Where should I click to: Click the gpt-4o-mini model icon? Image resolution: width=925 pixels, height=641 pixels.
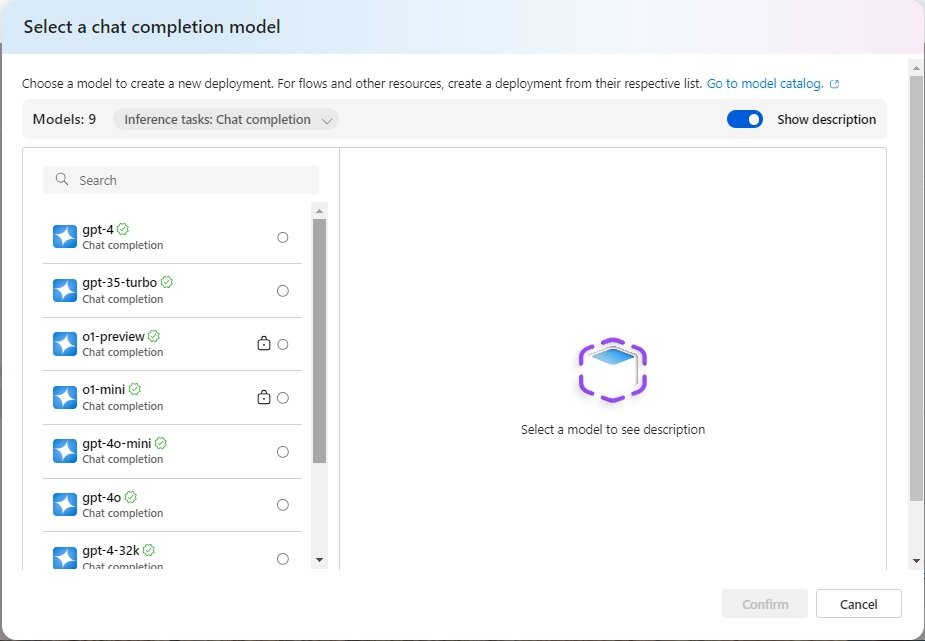pos(65,451)
